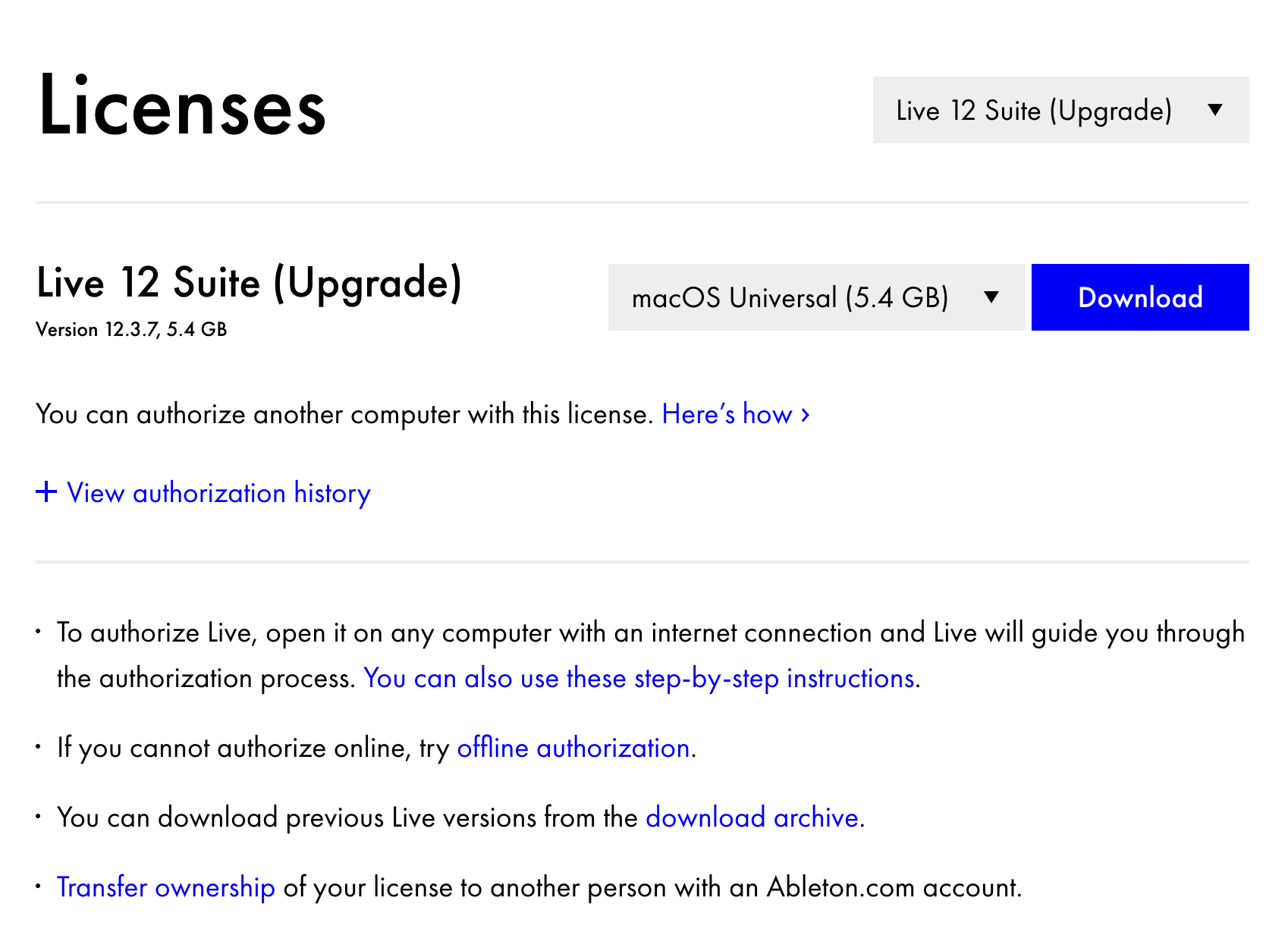Viewport: 1288px width, 951px height.
Task: Visit the download archive
Action: tap(752, 818)
